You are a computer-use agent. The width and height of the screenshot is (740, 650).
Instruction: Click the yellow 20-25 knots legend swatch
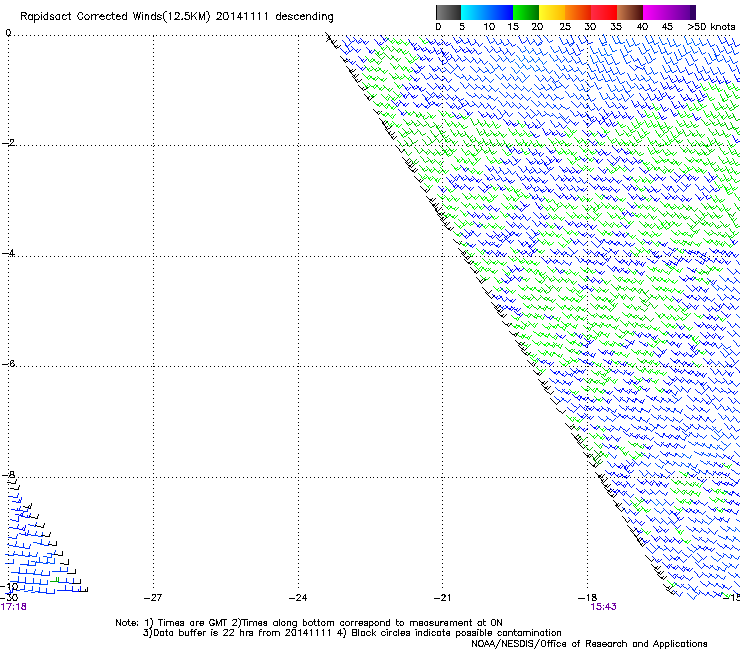click(552, 12)
